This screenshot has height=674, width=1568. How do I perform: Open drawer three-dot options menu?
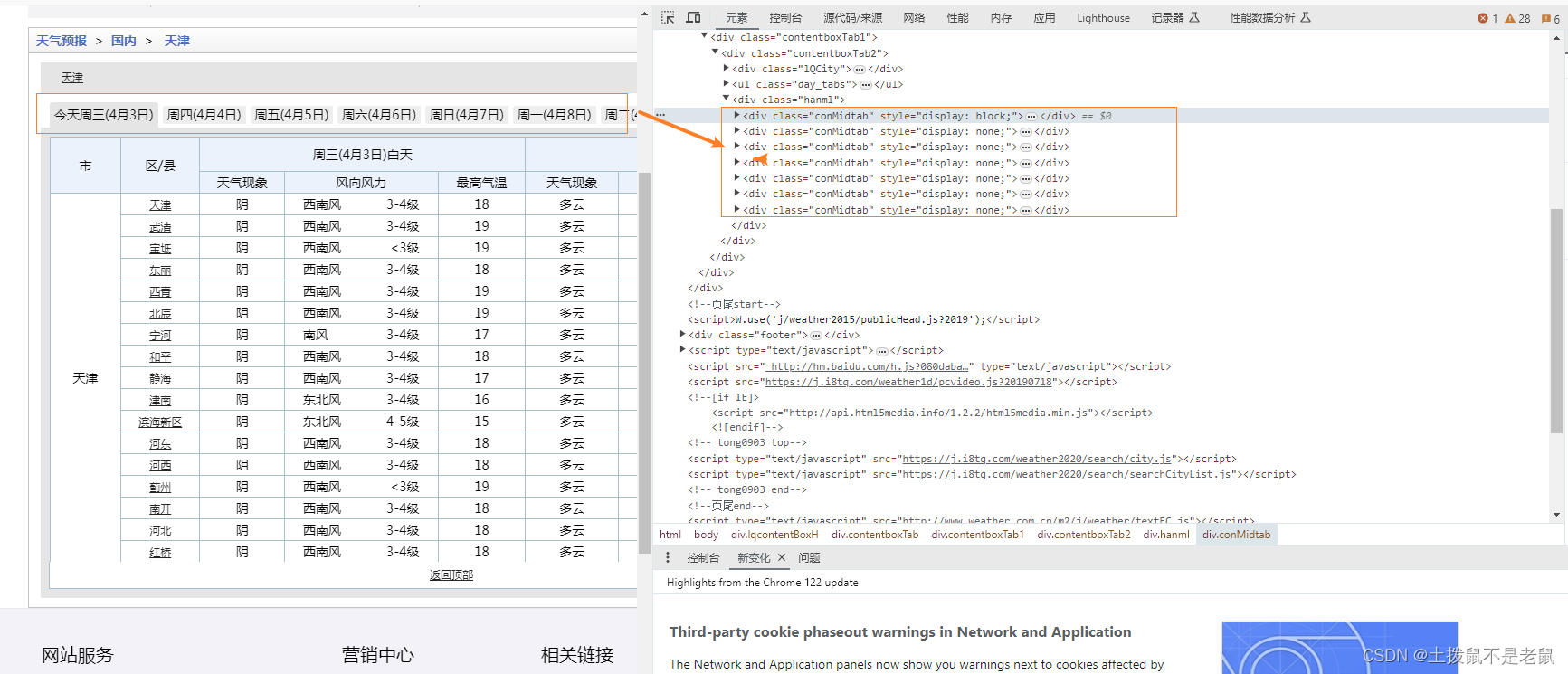pyautogui.click(x=668, y=558)
